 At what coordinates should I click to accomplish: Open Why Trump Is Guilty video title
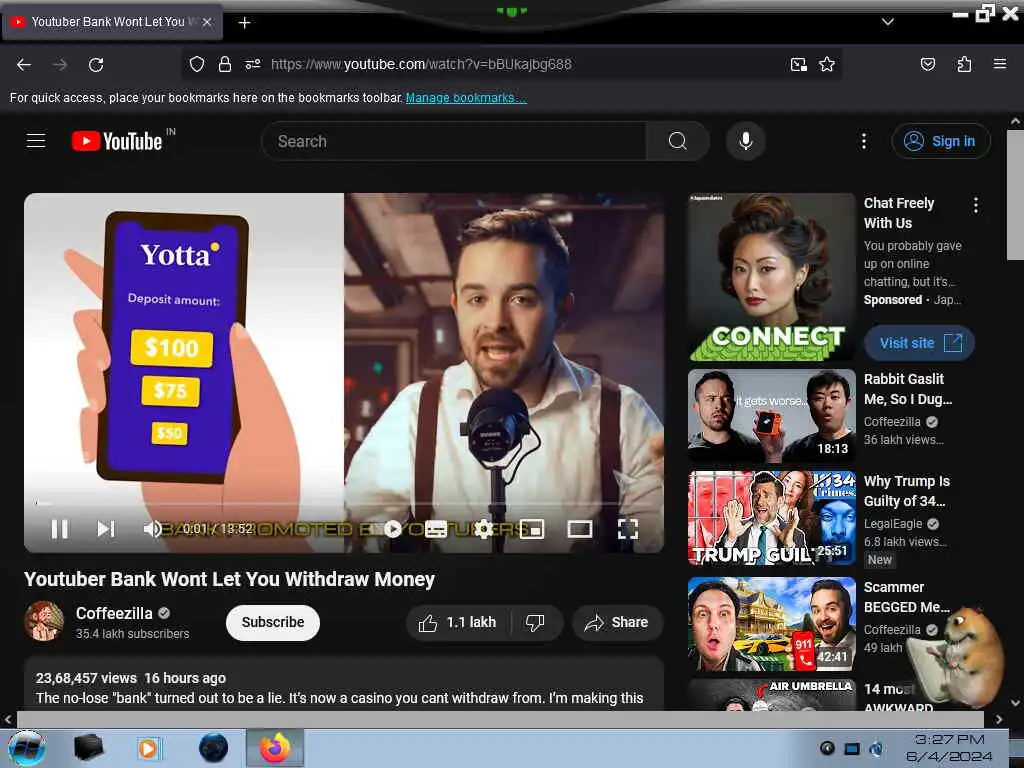pyautogui.click(x=906, y=491)
